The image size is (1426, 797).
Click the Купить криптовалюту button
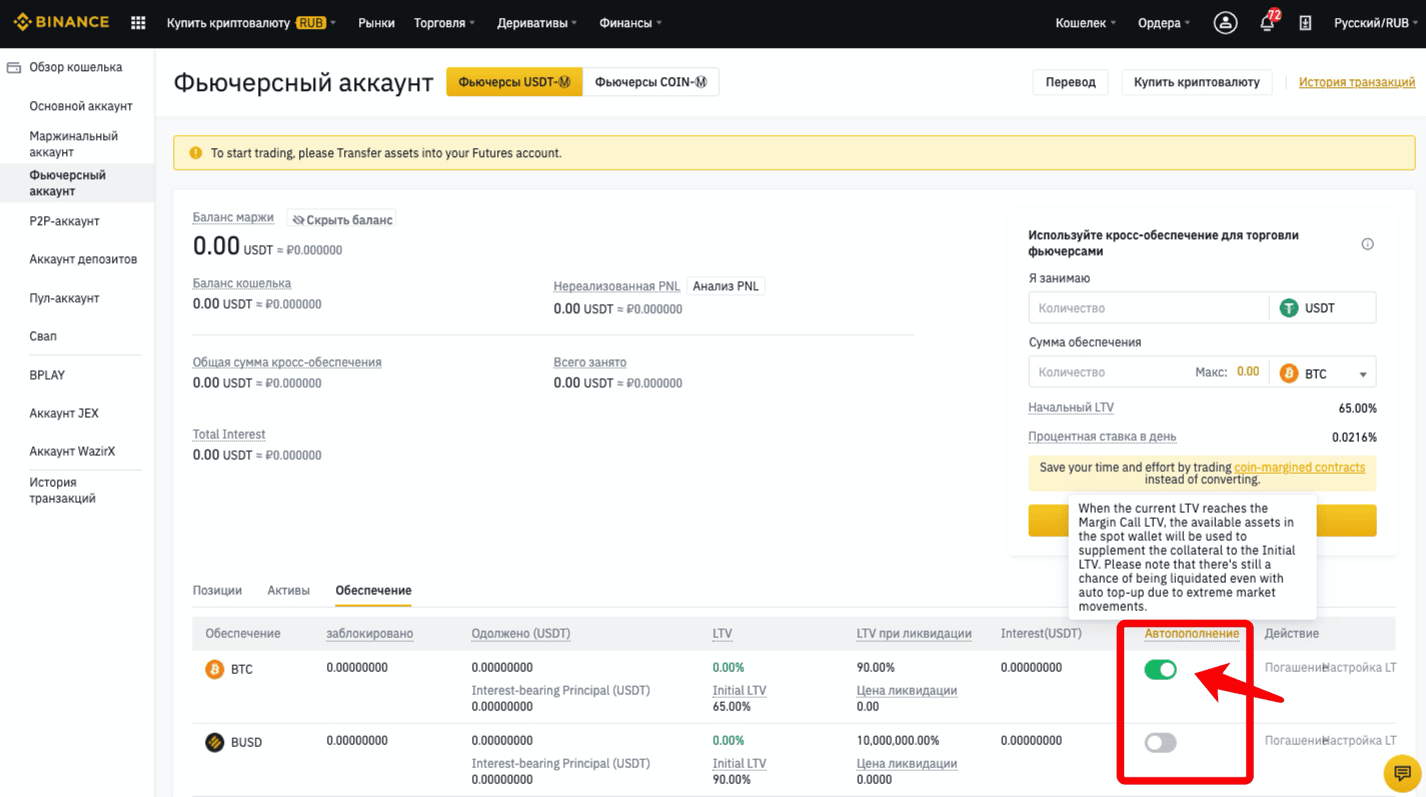(1196, 82)
